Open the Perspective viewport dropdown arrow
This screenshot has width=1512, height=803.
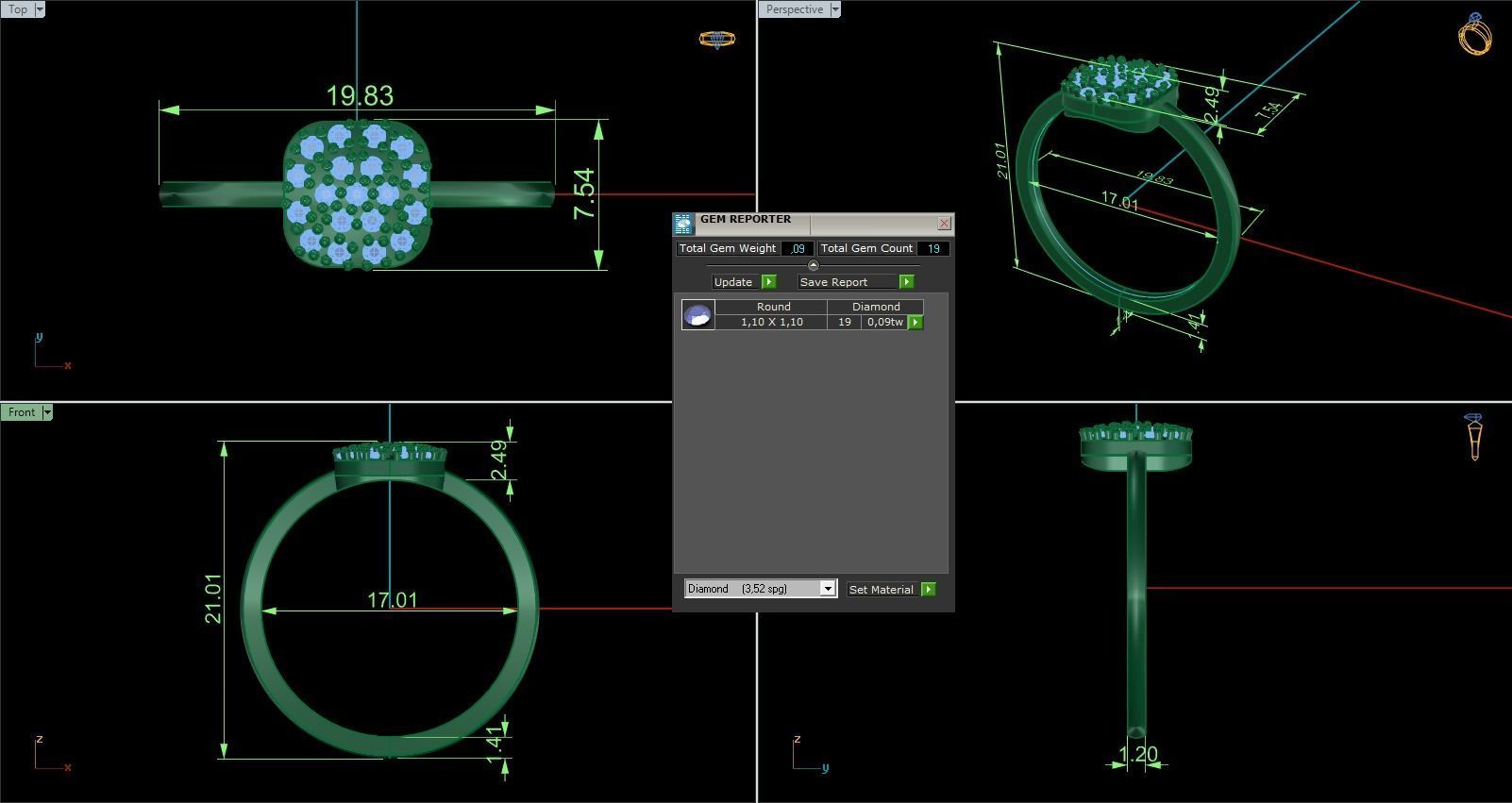click(835, 9)
